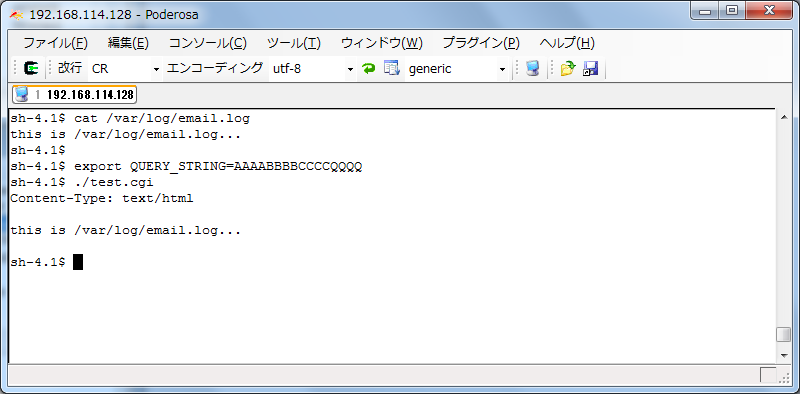Open the 改行 CR newline dropdown
Viewport: 800px width, 394px height.
tap(156, 69)
